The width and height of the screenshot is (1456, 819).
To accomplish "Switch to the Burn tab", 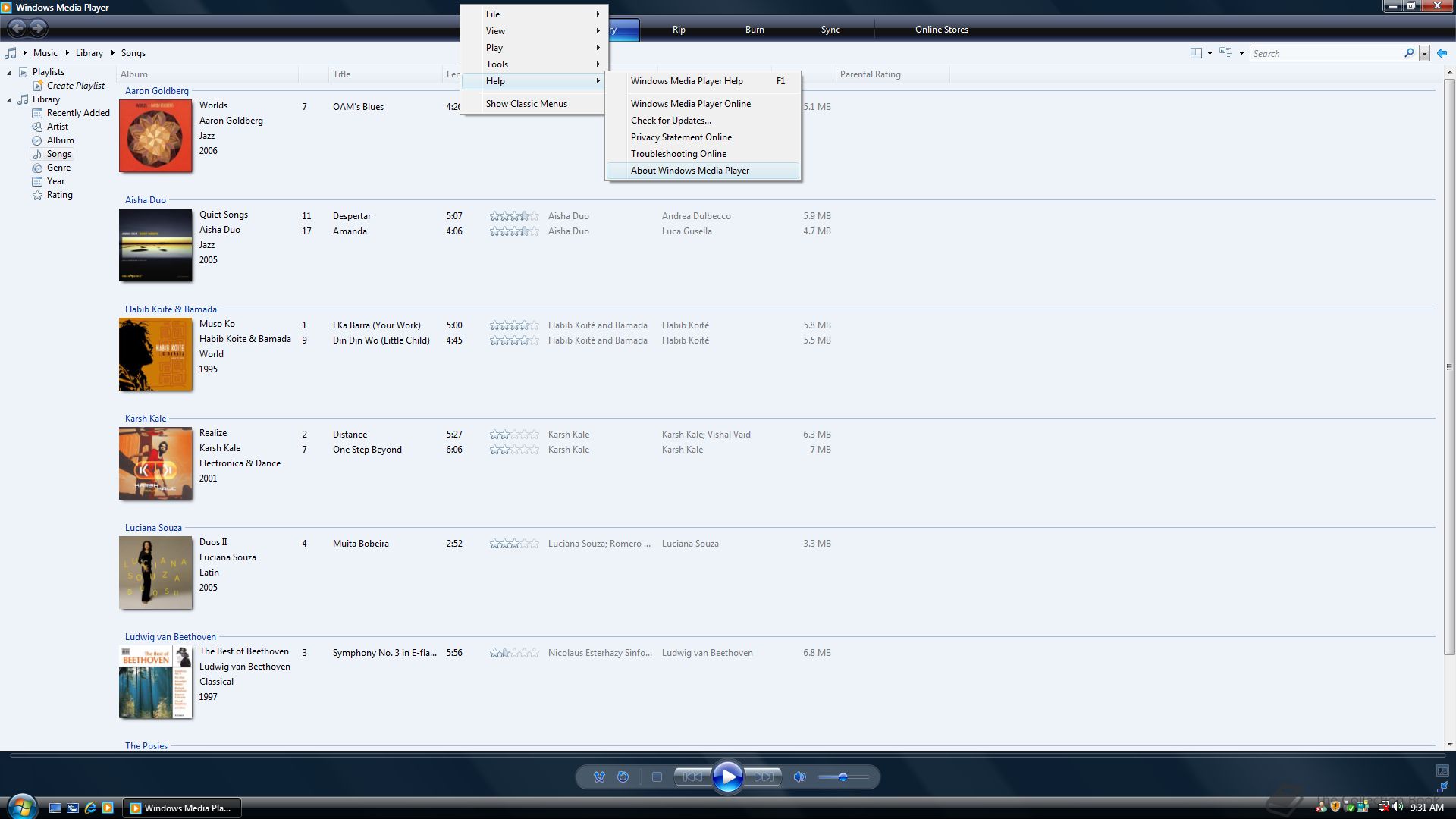I will point(755,30).
